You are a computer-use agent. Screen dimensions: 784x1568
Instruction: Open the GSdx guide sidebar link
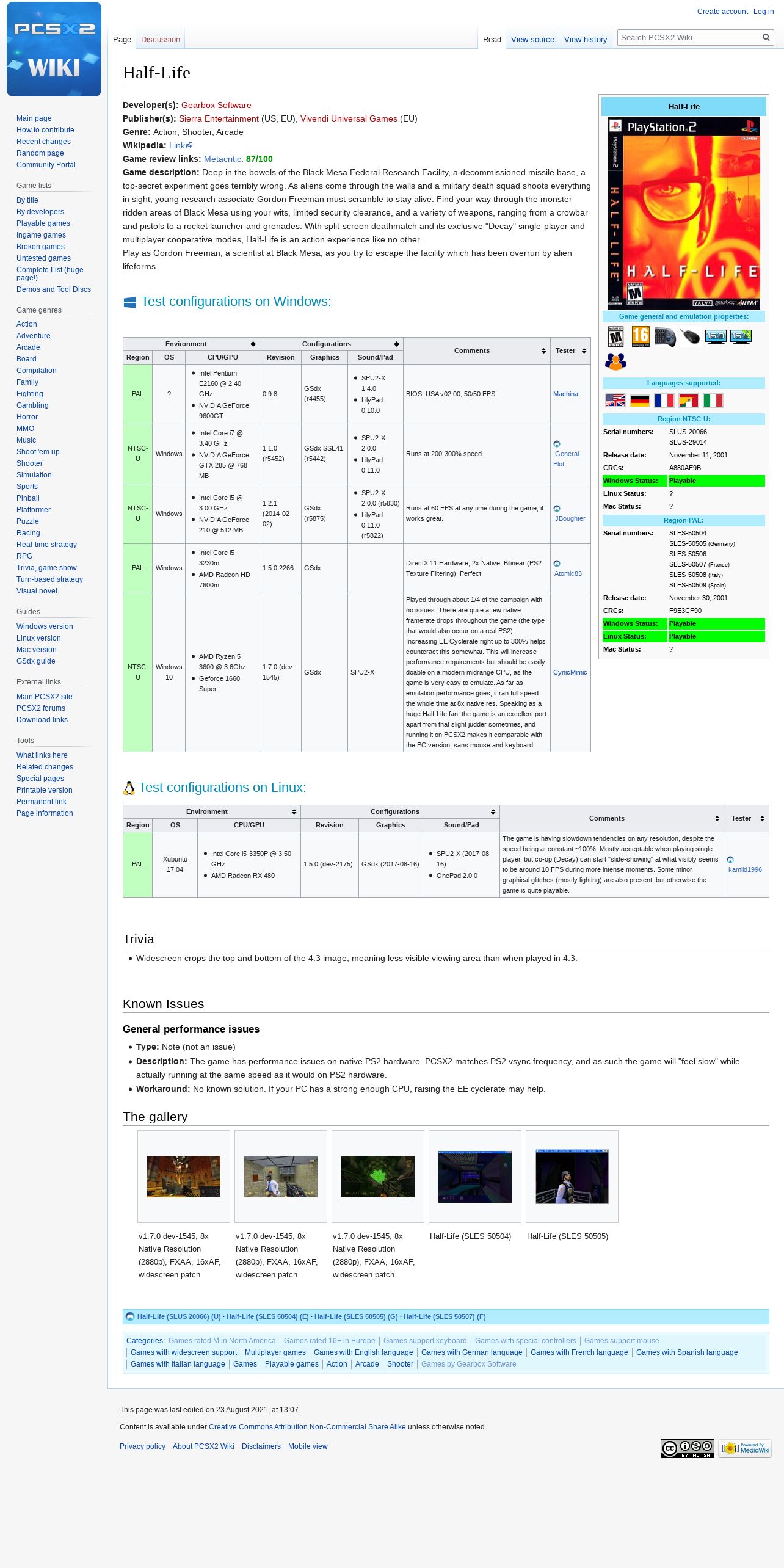(x=36, y=661)
